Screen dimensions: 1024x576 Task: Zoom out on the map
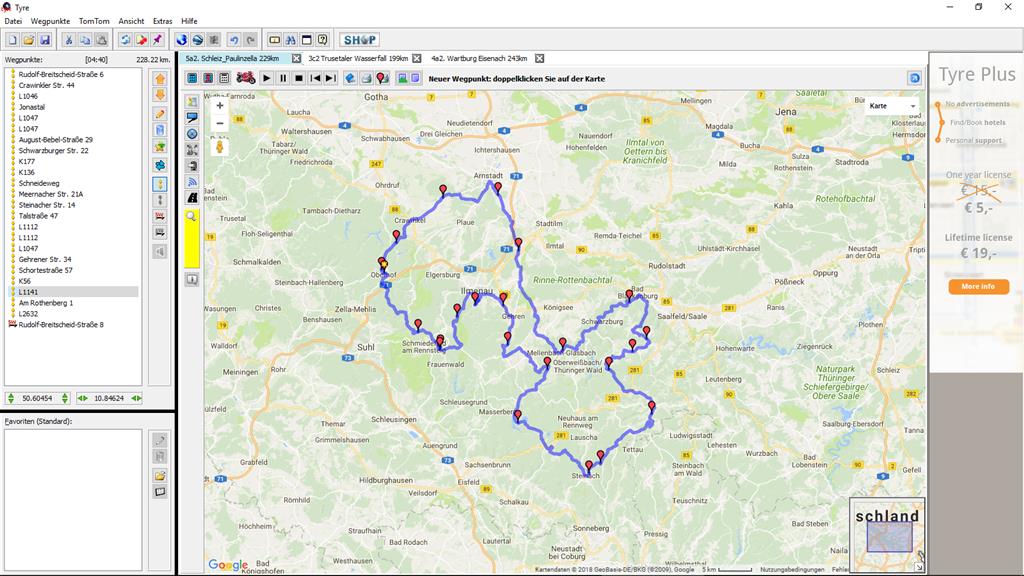click(220, 123)
